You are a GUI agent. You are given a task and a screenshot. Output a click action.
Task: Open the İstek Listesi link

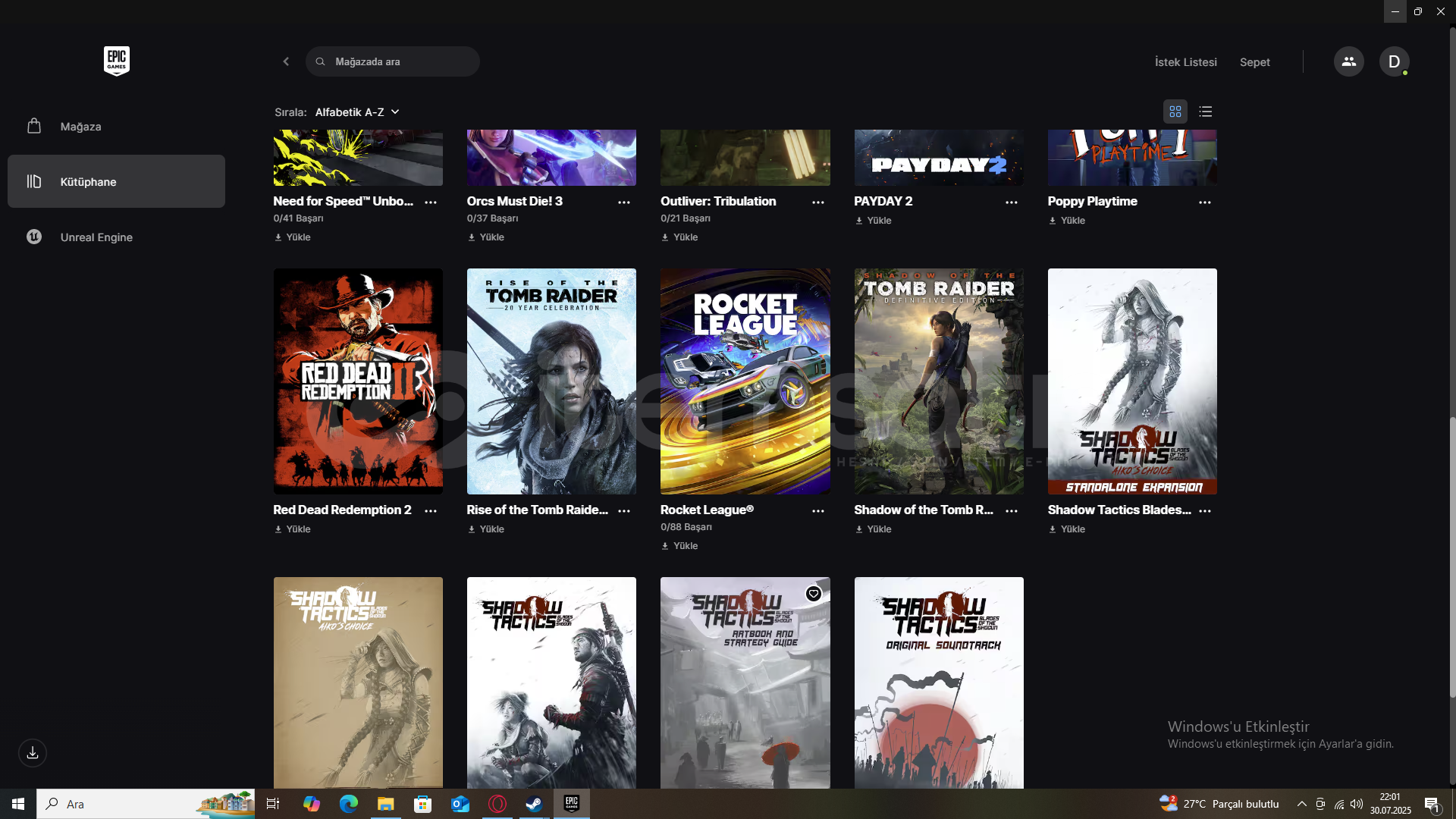tap(1185, 62)
